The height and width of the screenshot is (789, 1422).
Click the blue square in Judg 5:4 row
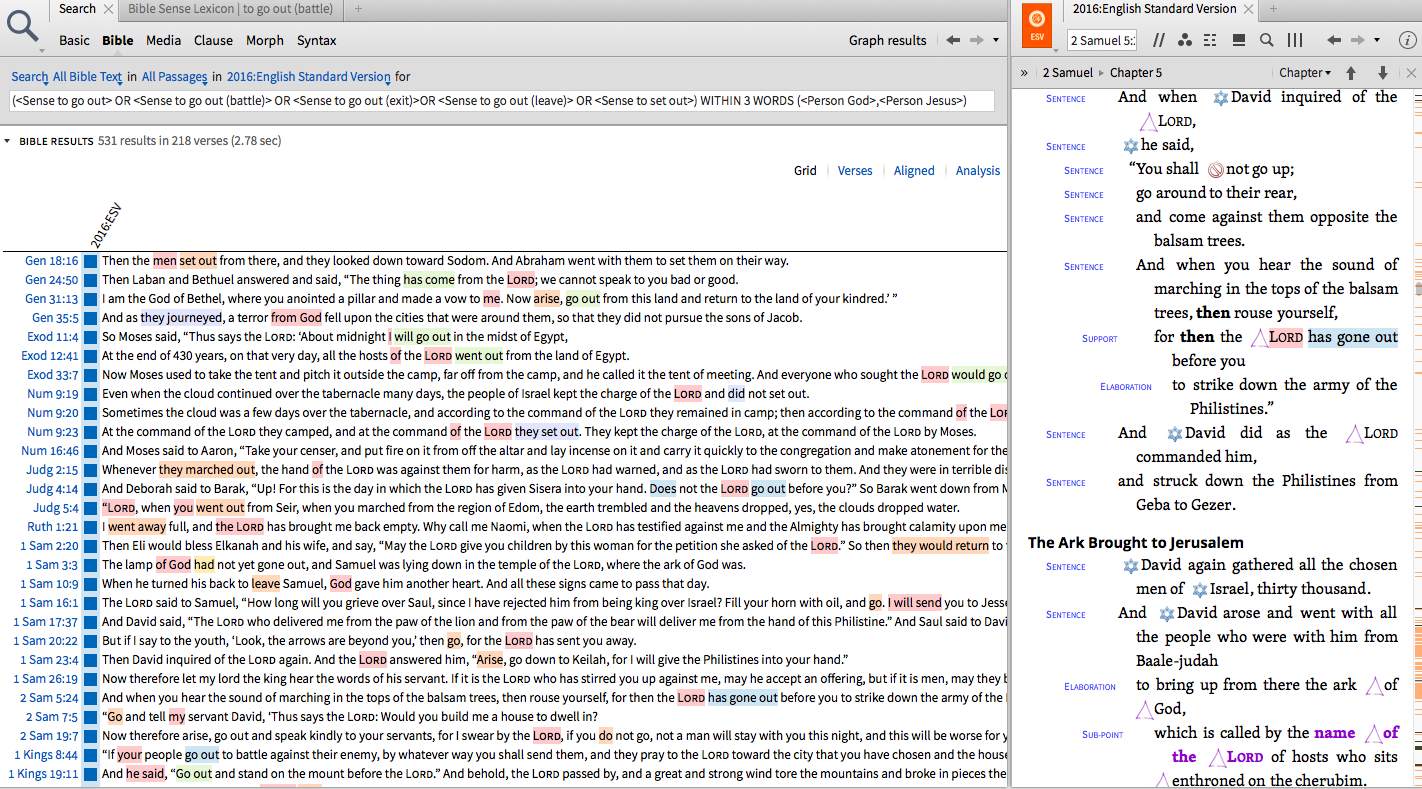tap(91, 508)
